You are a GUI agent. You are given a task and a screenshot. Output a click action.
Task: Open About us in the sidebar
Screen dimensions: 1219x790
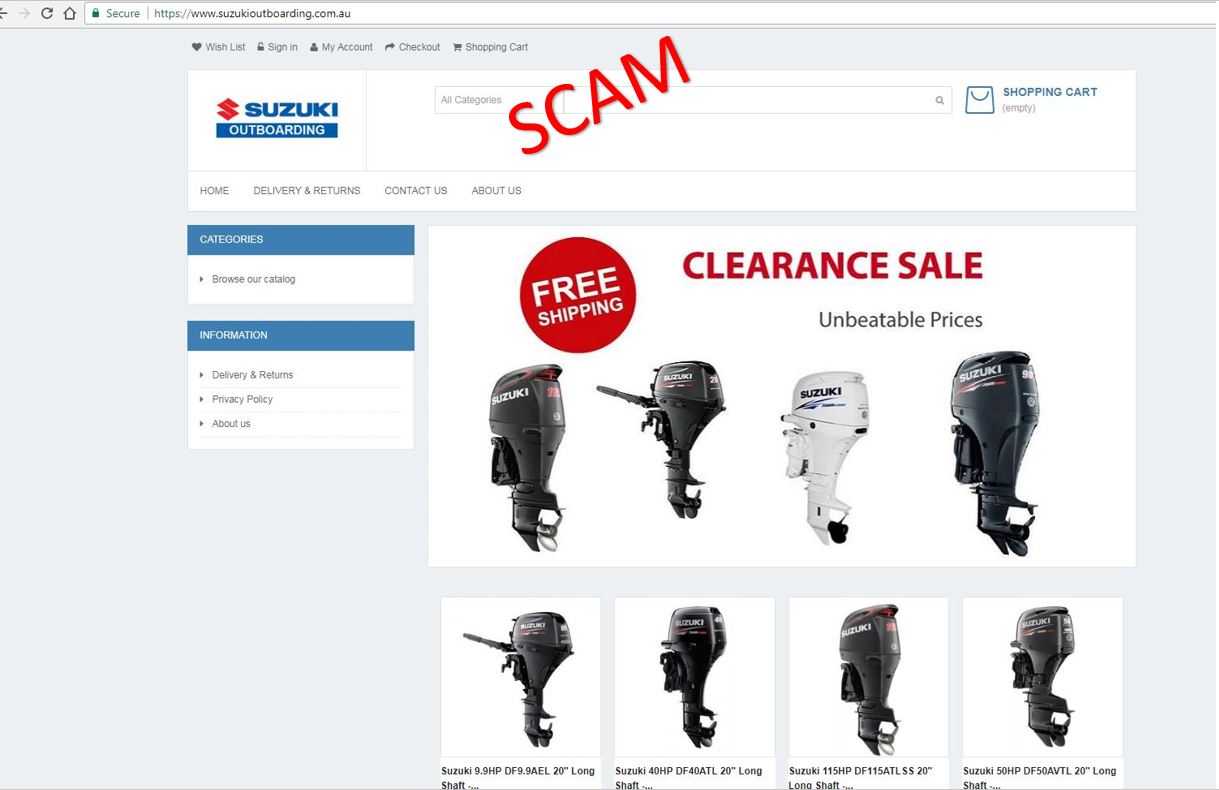click(x=231, y=424)
